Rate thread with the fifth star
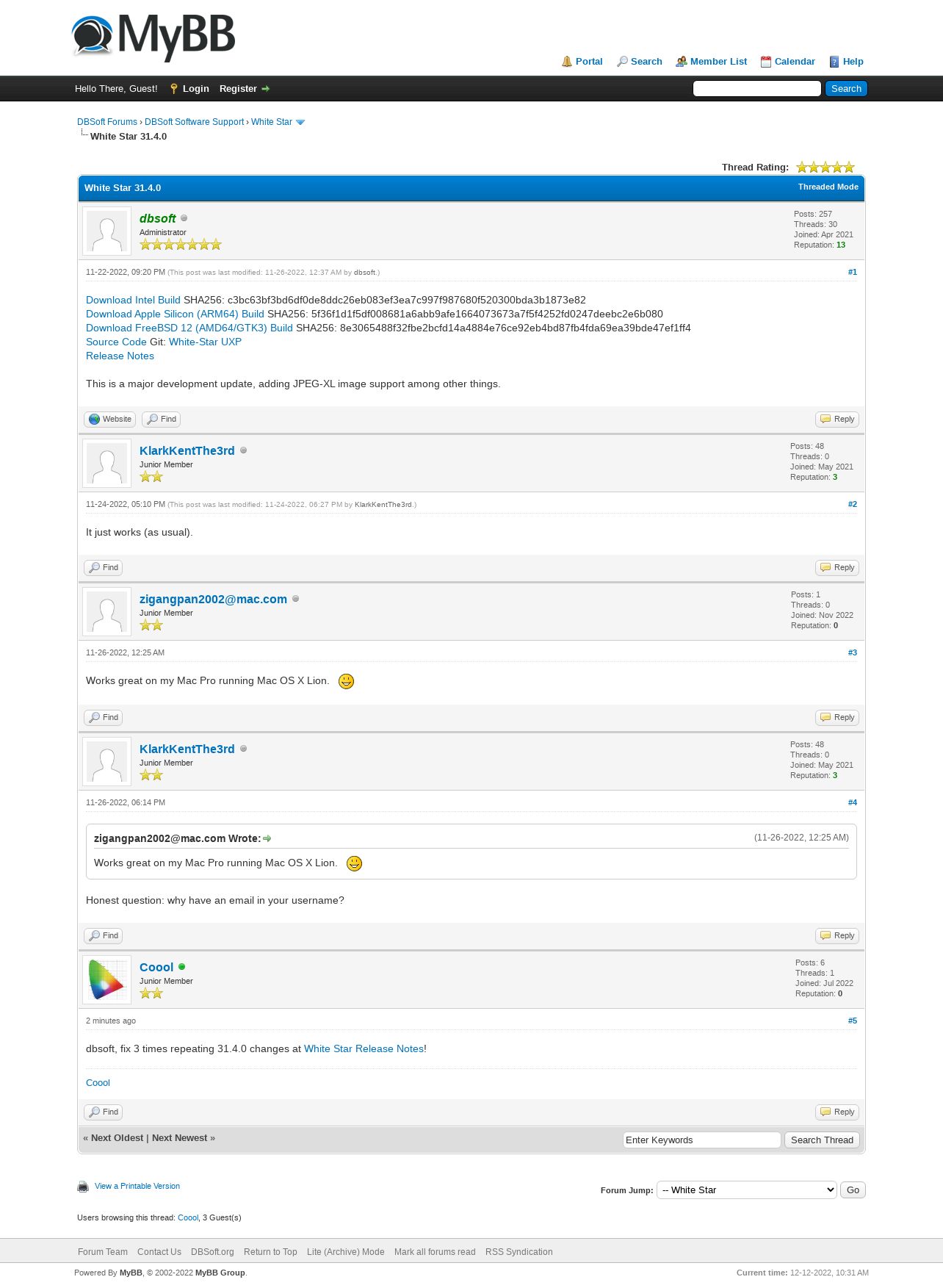This screenshot has width=943, height=1288. [x=849, y=168]
